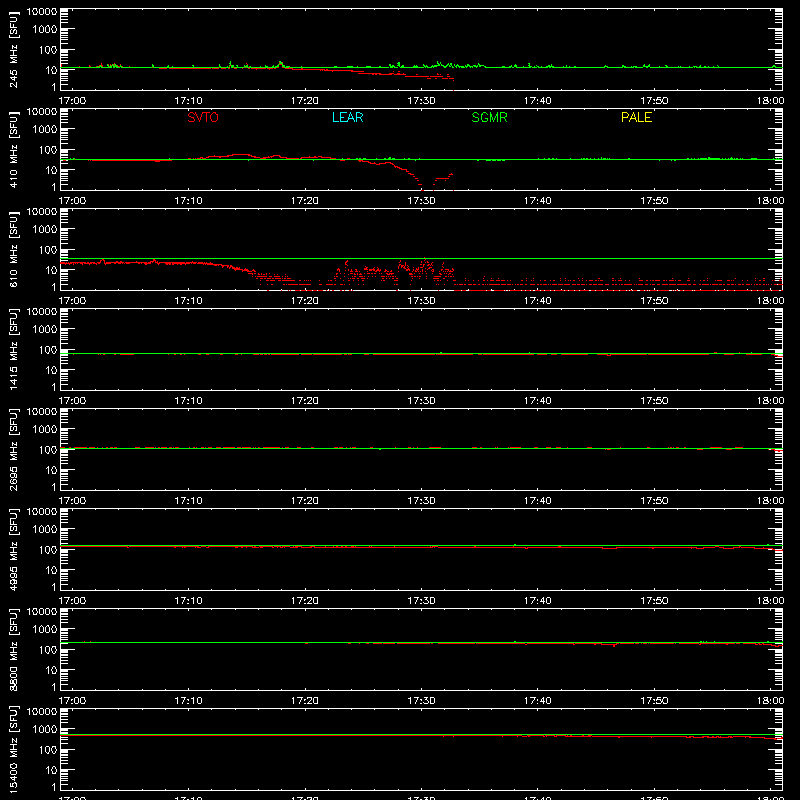Screen dimensions: 800x800
Task: Click the 17:50 tick label below 2695 MHz plot
Action: [x=654, y=501]
